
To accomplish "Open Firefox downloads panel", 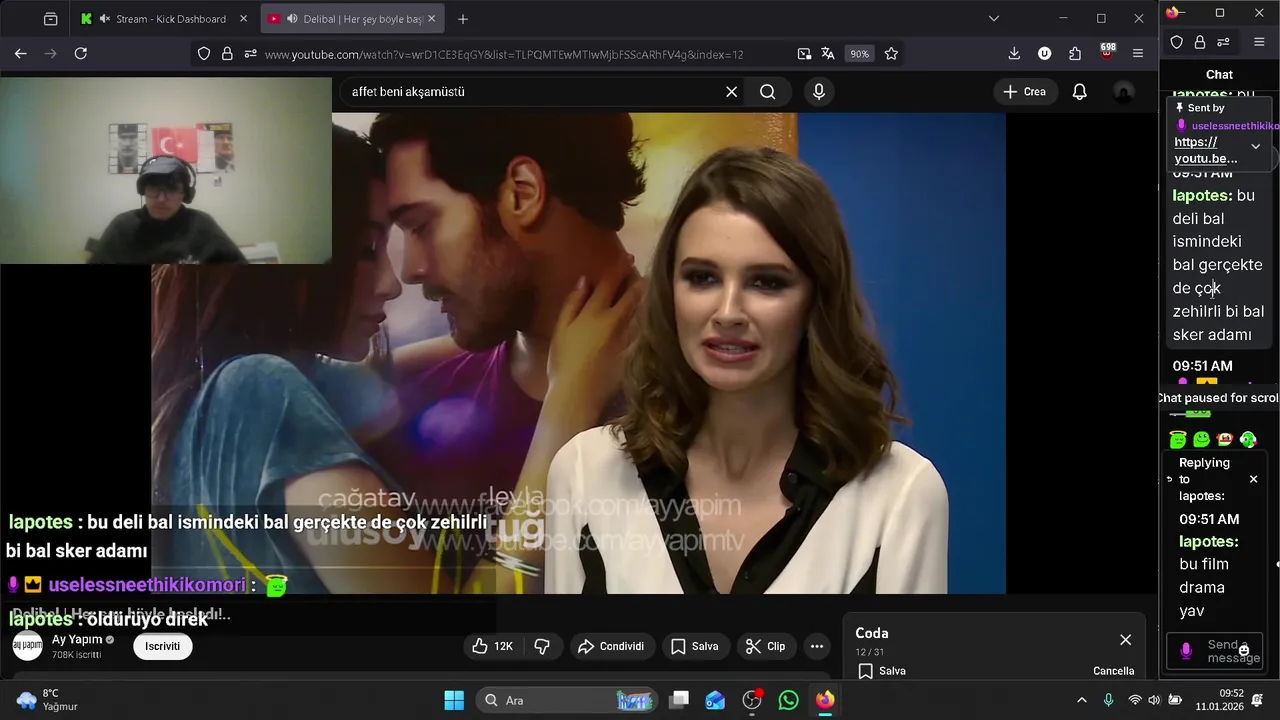I will coord(1014,54).
